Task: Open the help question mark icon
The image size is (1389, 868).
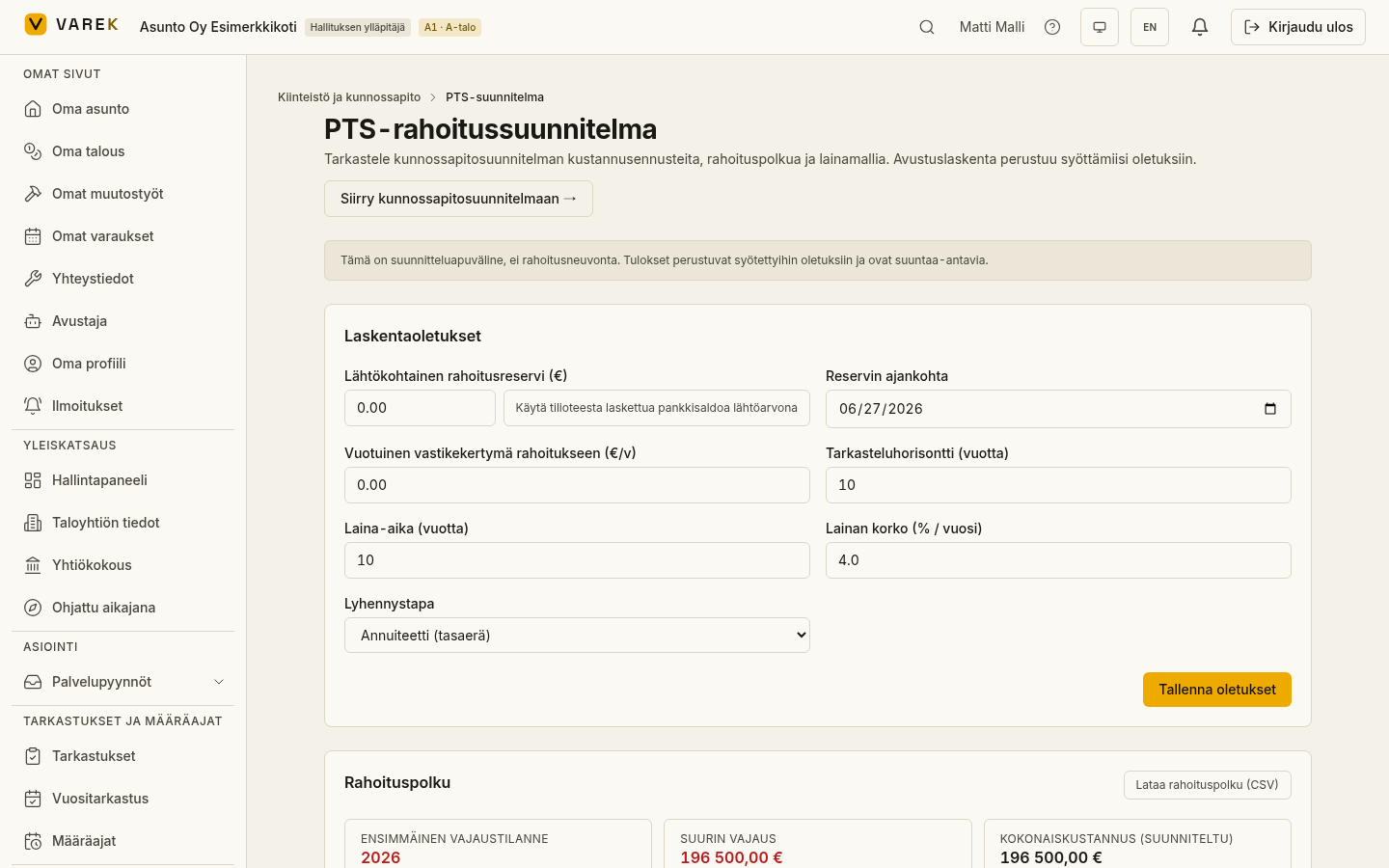Action: click(x=1052, y=27)
